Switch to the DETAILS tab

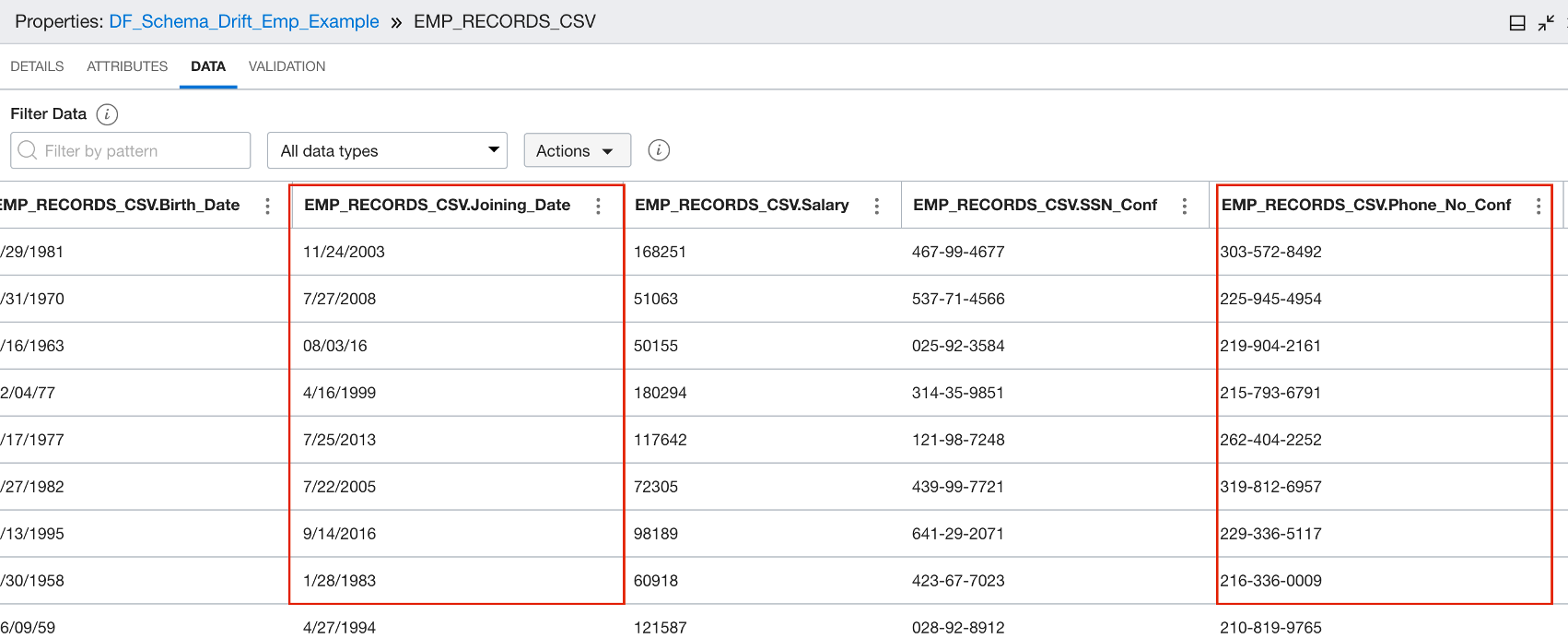click(37, 66)
